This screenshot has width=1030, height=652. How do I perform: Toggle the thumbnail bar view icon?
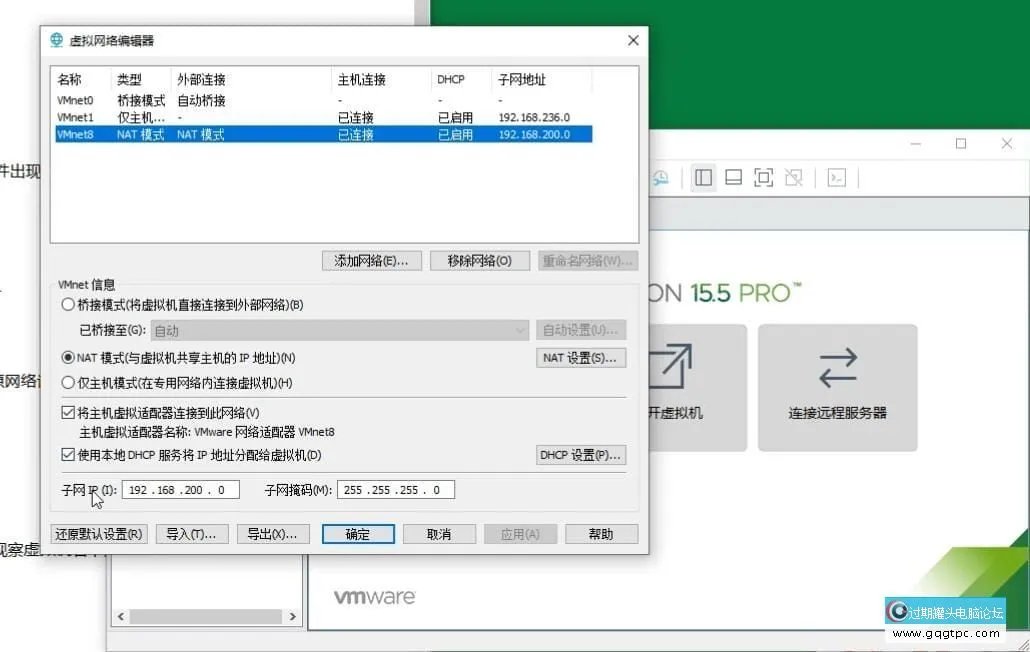click(x=733, y=177)
